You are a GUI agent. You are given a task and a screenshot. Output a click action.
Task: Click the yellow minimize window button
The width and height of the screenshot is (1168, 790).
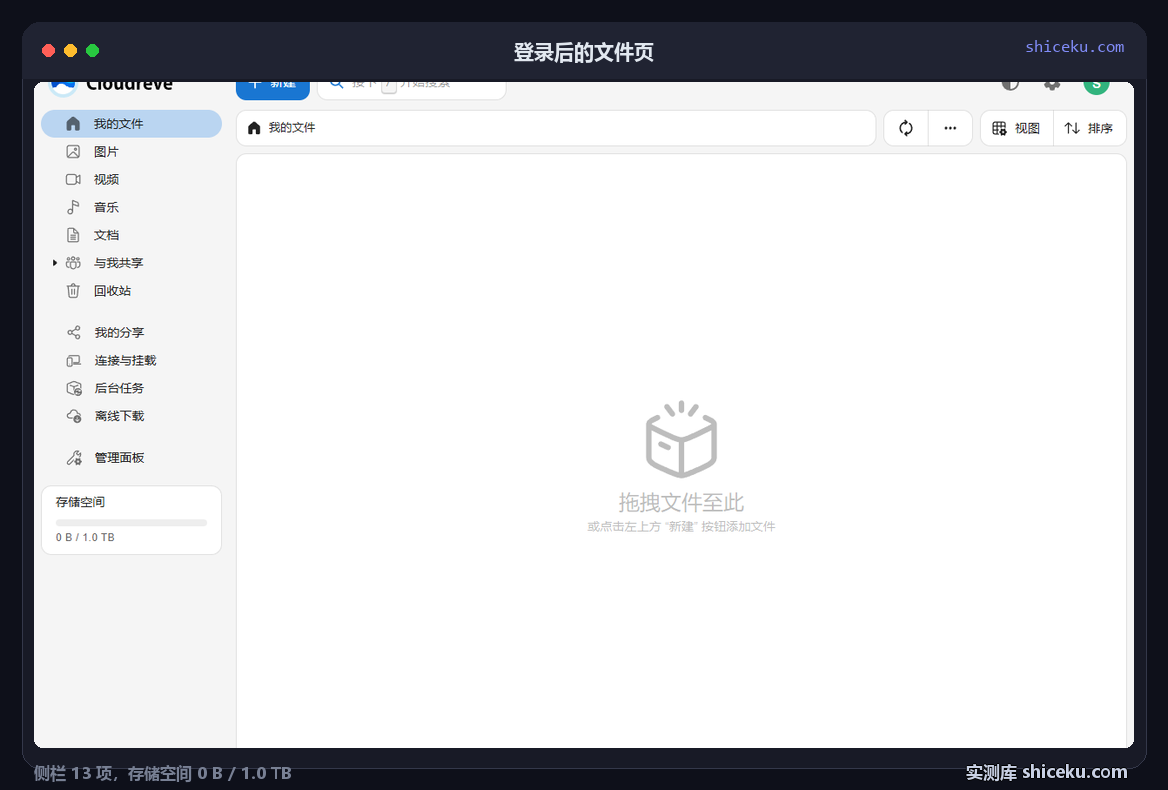70,51
